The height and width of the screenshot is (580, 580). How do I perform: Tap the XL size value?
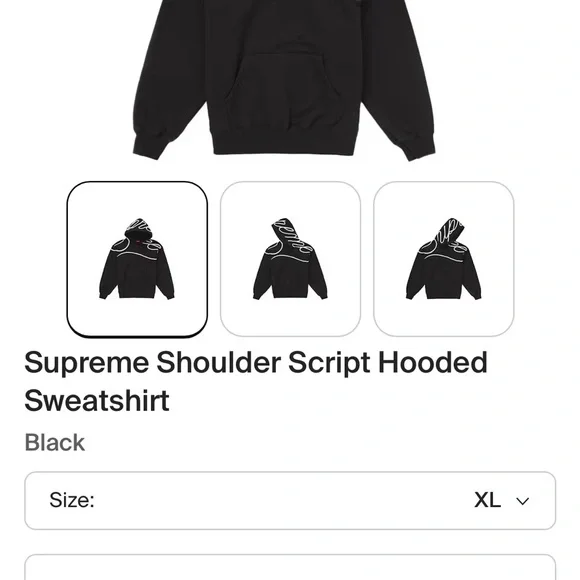point(488,500)
